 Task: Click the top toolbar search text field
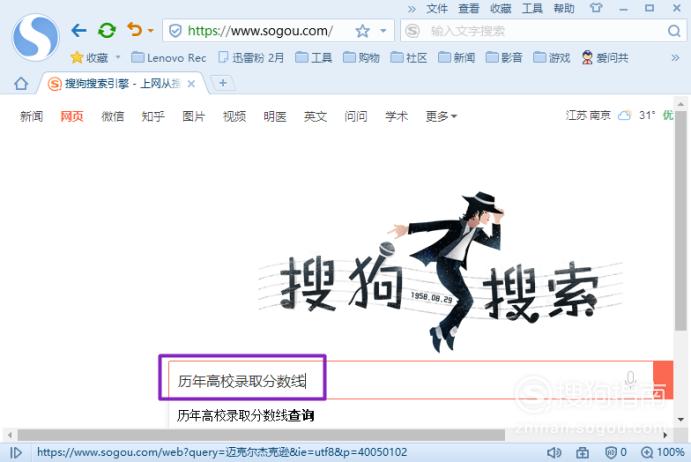click(544, 31)
